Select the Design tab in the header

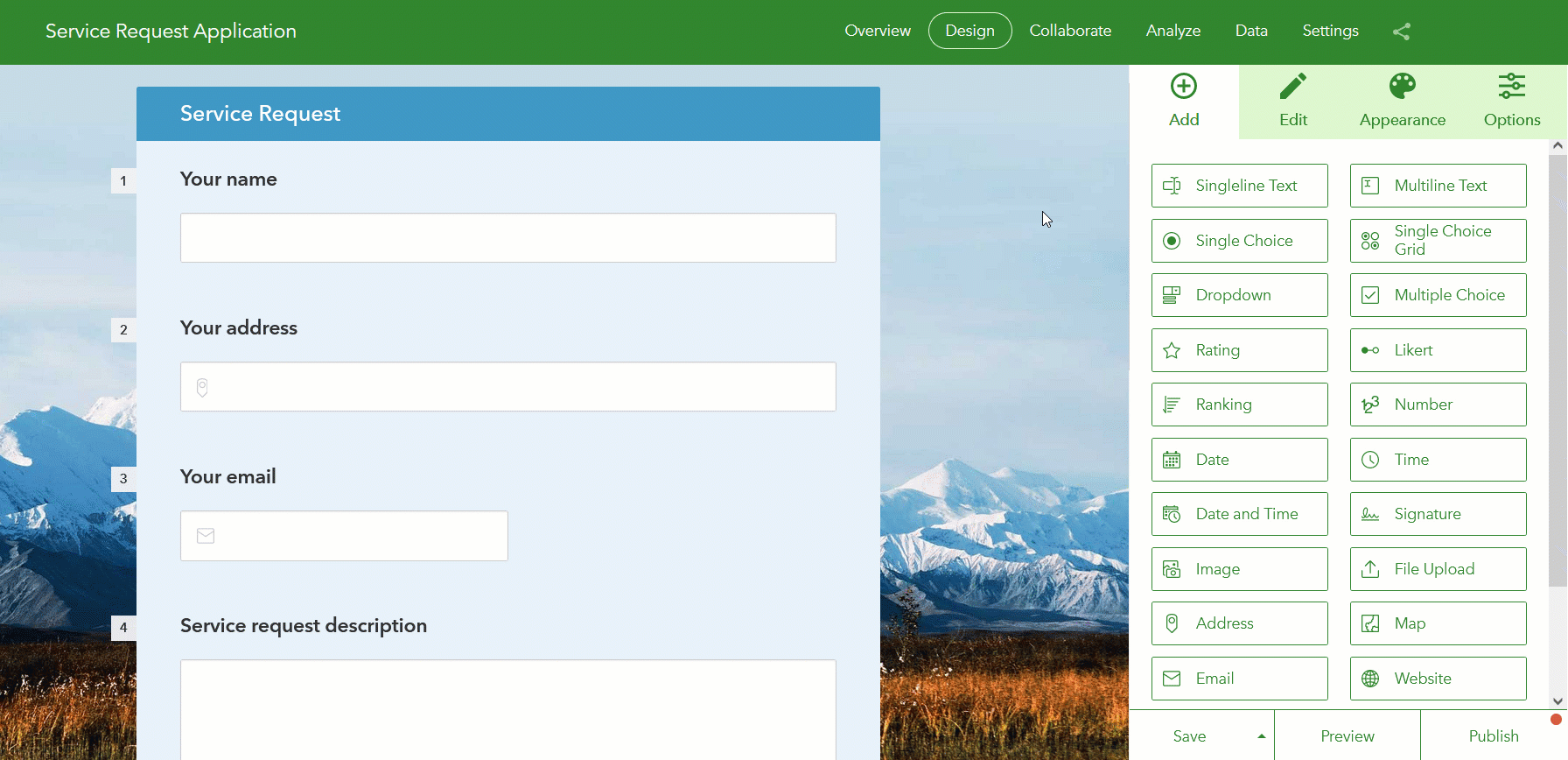click(x=969, y=31)
